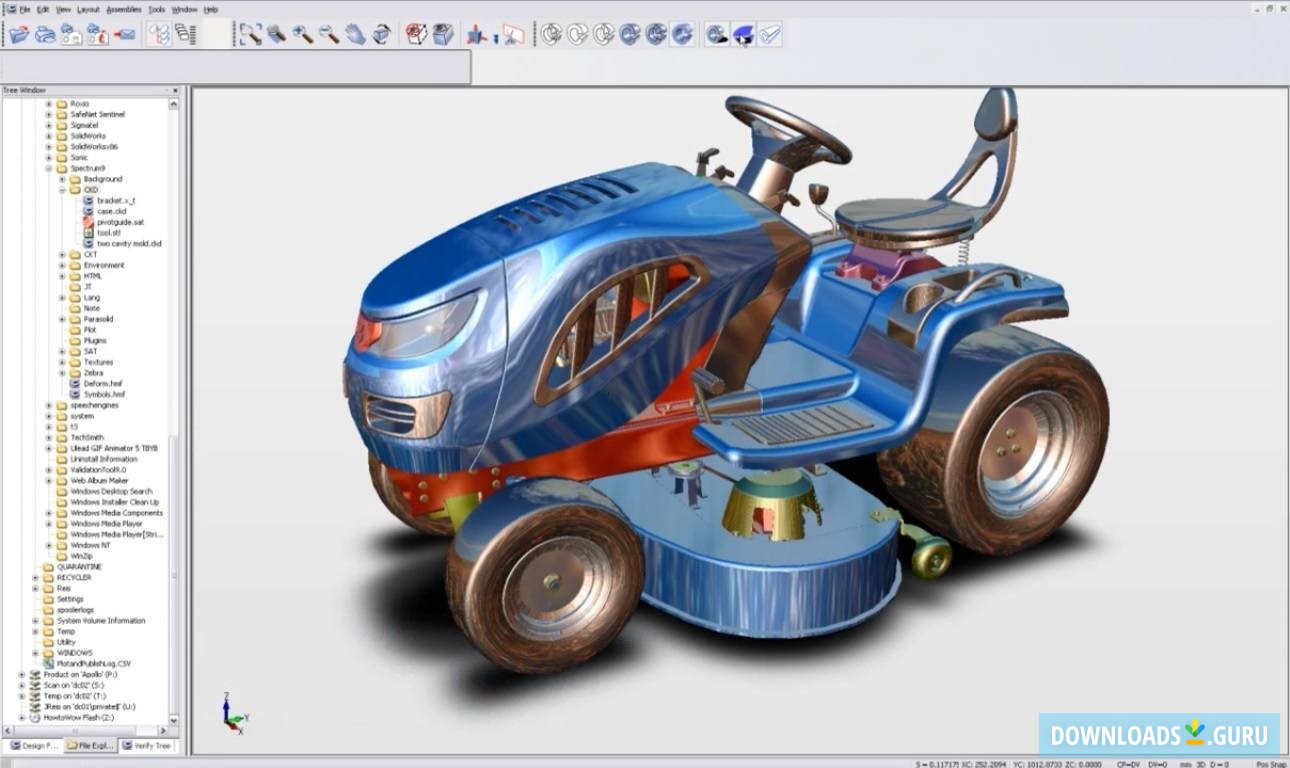Screen dimensions: 1290x768
Task: Click the red wireframe cube icon
Action: point(416,34)
